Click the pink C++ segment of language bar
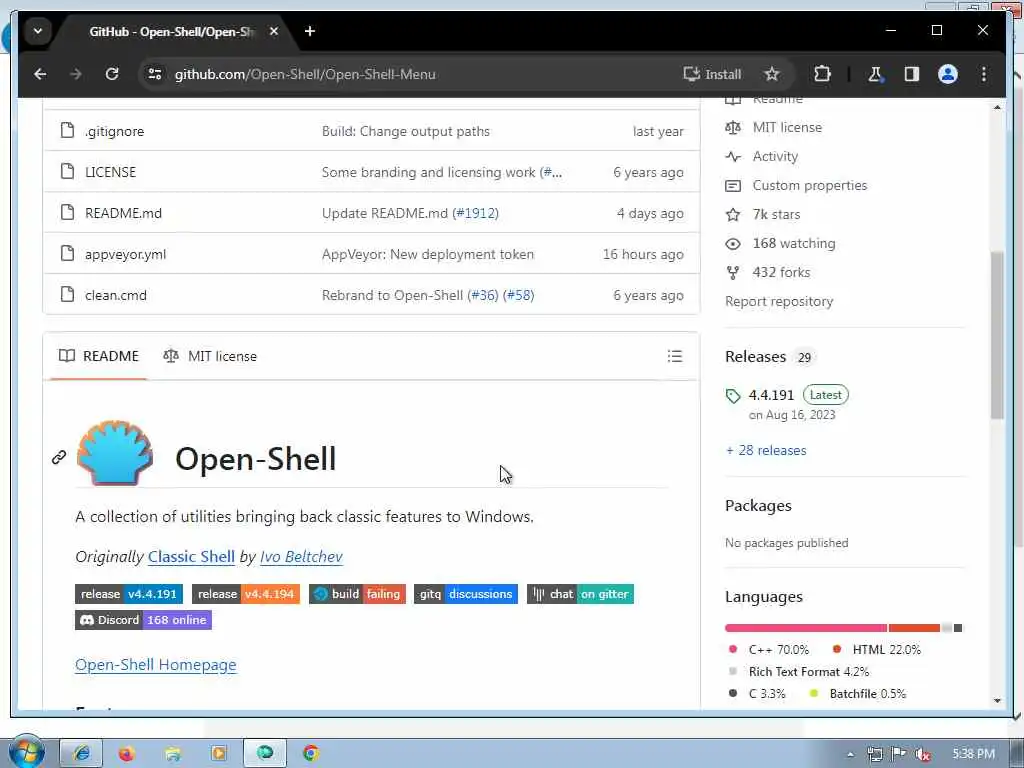This screenshot has width=1024, height=768. tap(806, 628)
